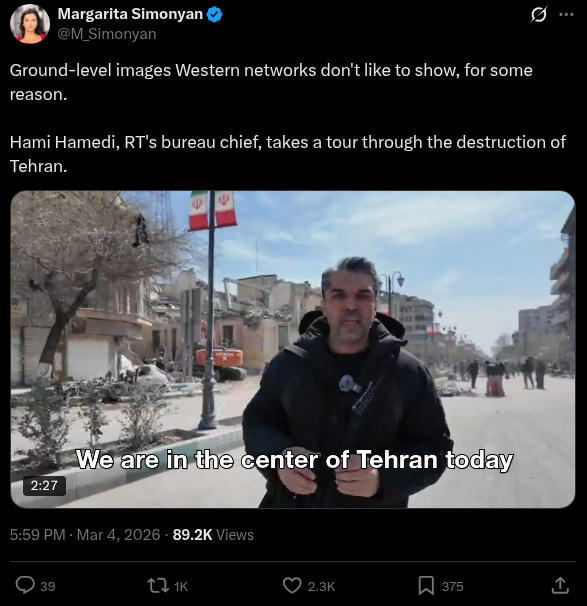Image resolution: width=587 pixels, height=606 pixels.
Task: Open the share upload-arrow icon
Action: (x=560, y=585)
